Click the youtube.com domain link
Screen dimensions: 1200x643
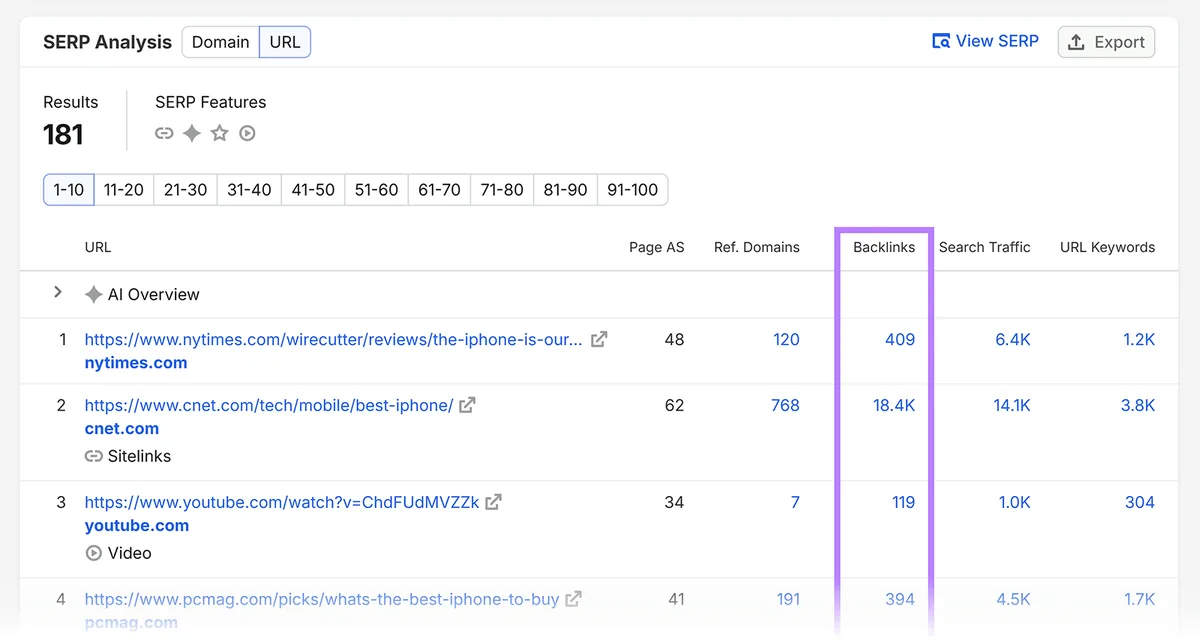coord(137,526)
